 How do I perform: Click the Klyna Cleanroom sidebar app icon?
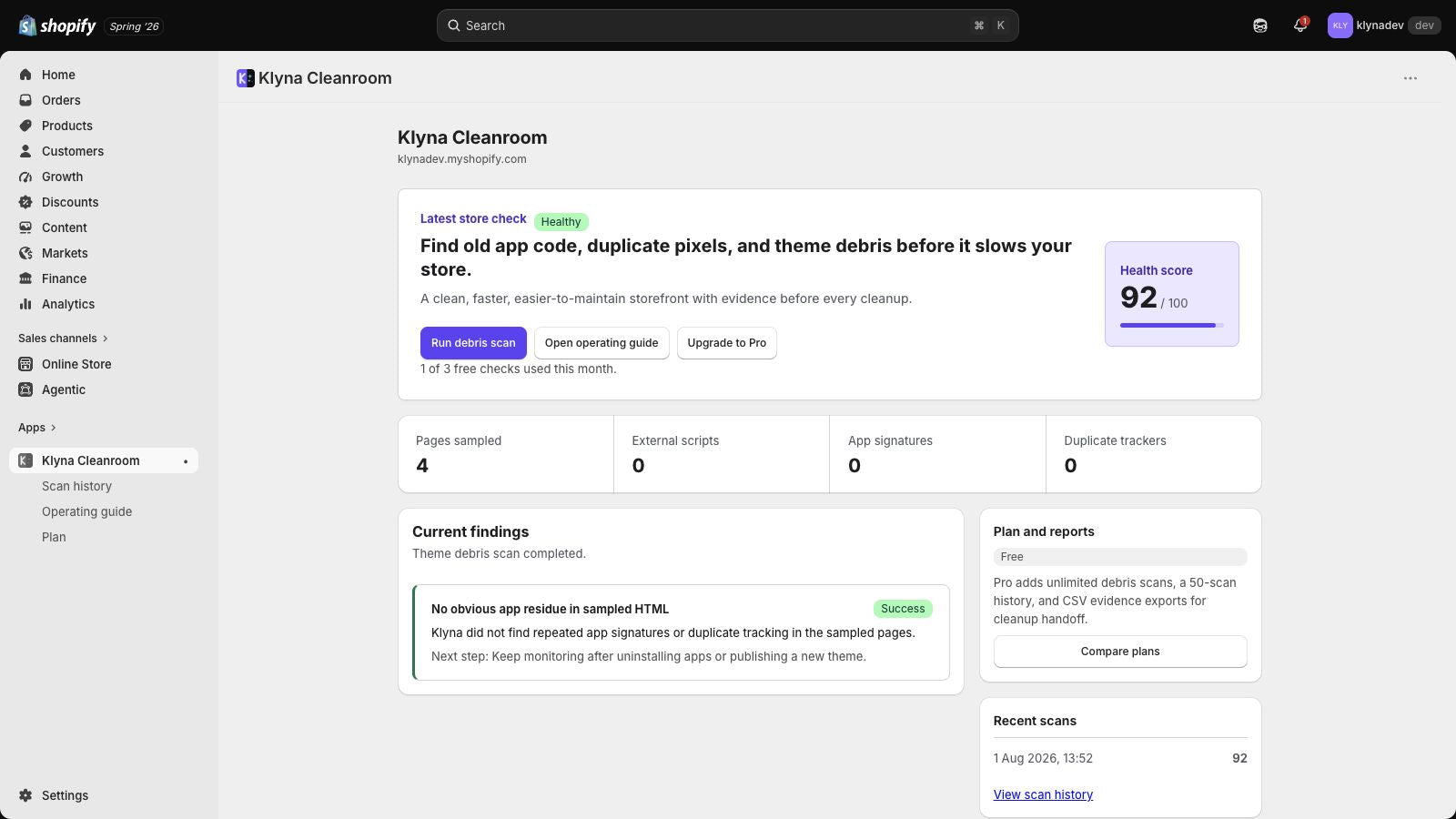pos(25,460)
